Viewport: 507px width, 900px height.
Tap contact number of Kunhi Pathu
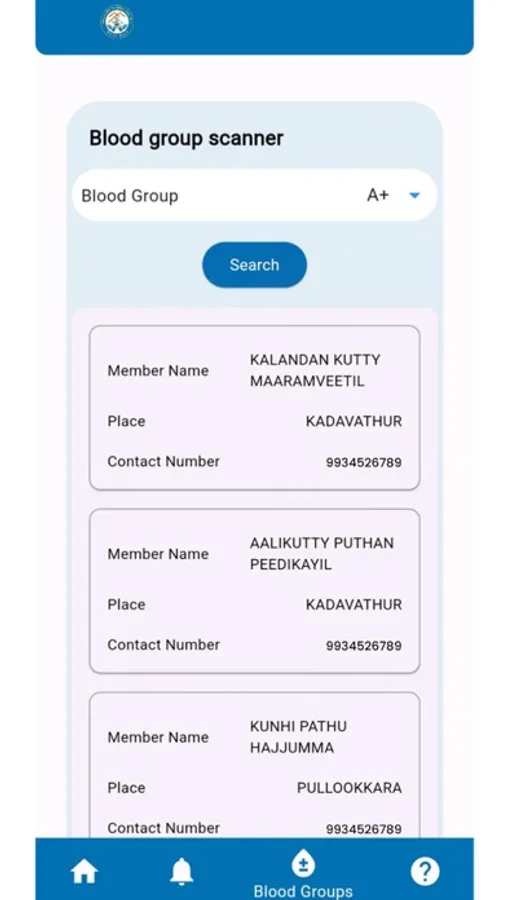pos(363,829)
